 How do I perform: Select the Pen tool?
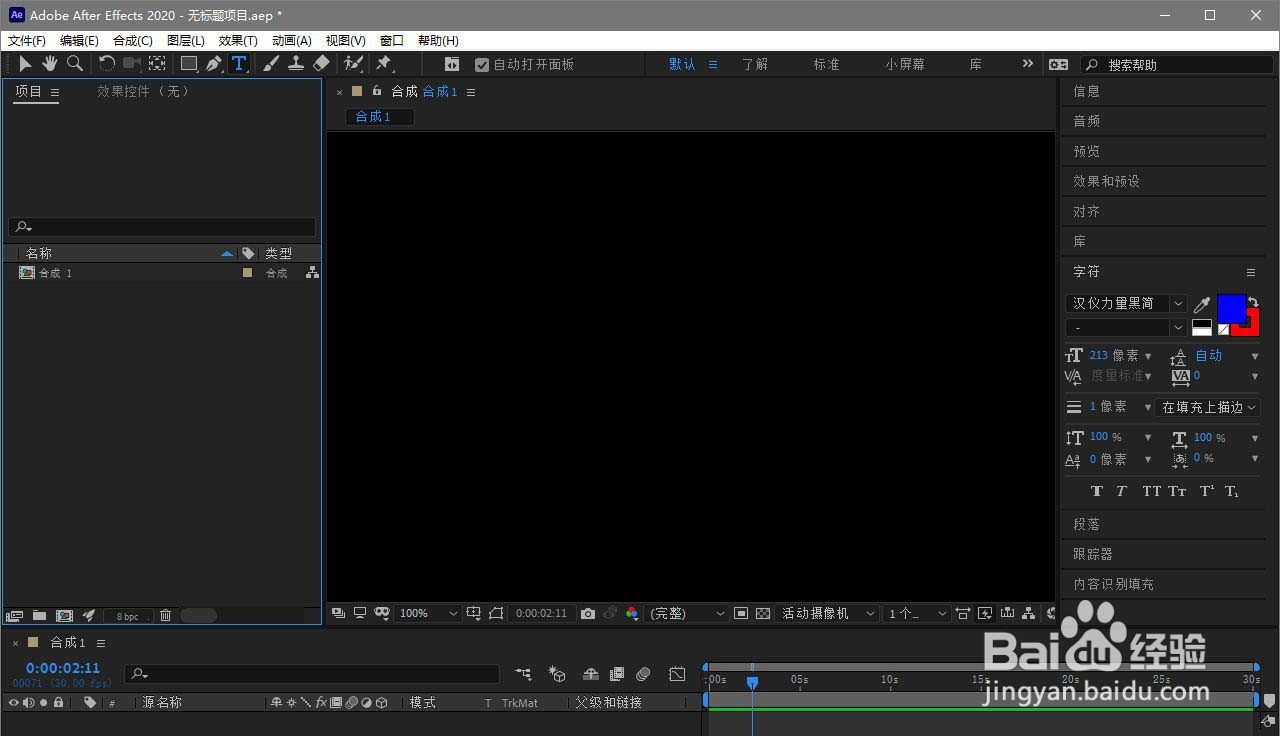point(214,64)
